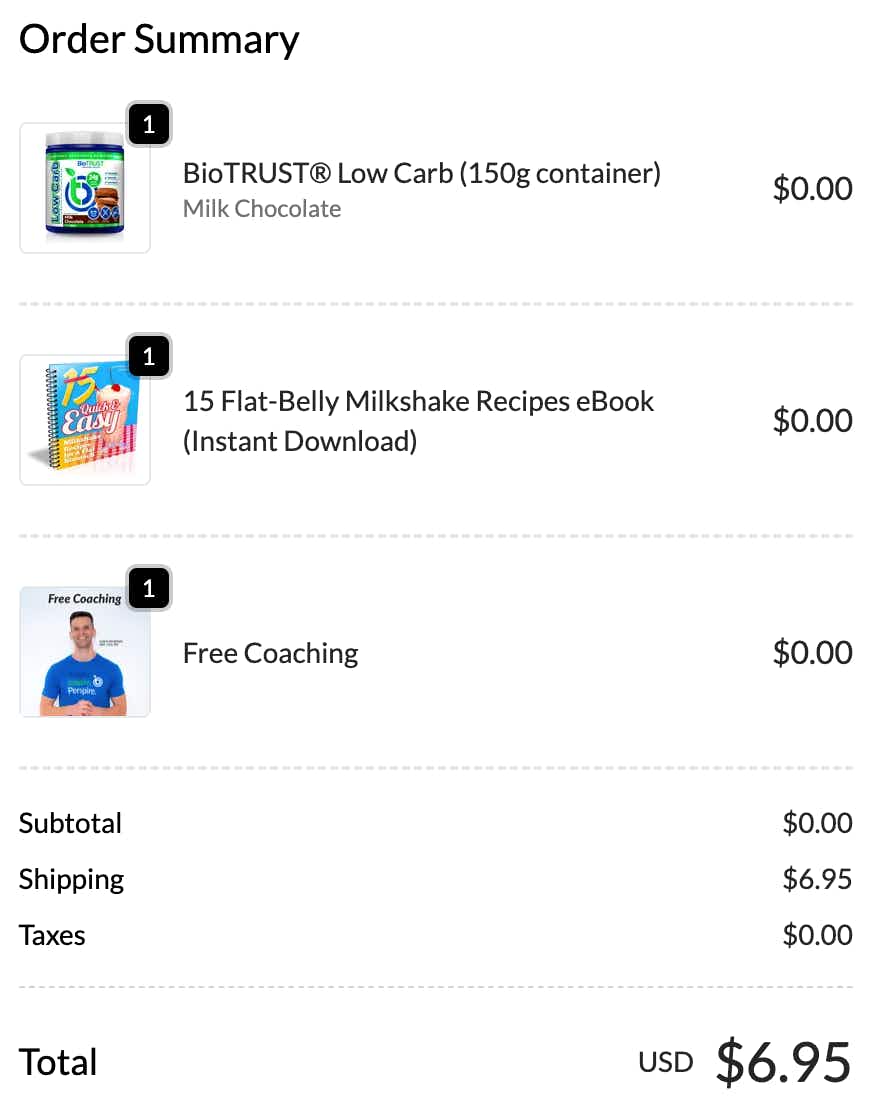Image resolution: width=880 pixels, height=1108 pixels.
Task: Click the BioTRUST Low Carb product thumbnail
Action: coord(85,188)
